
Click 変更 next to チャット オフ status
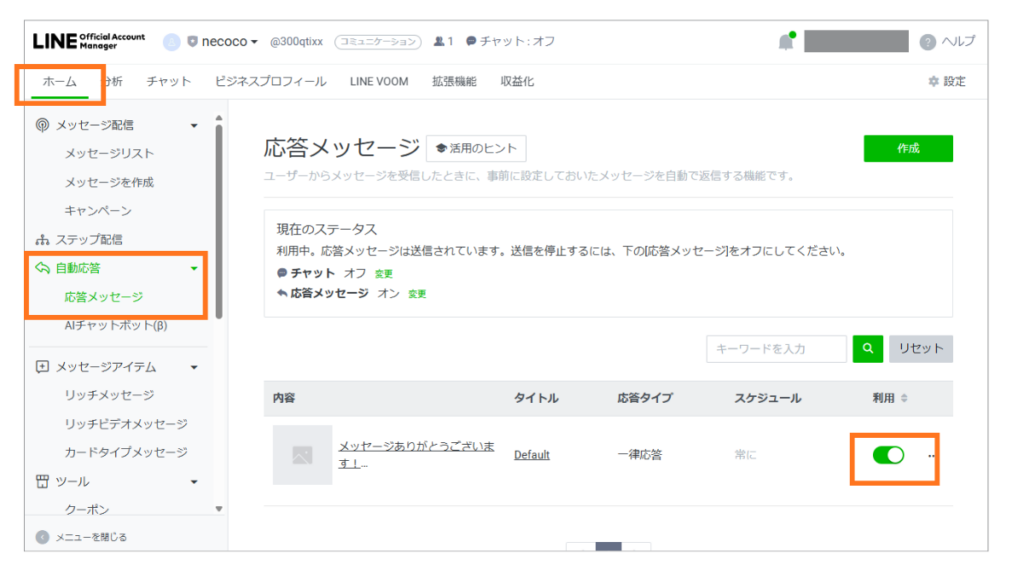tap(384, 273)
